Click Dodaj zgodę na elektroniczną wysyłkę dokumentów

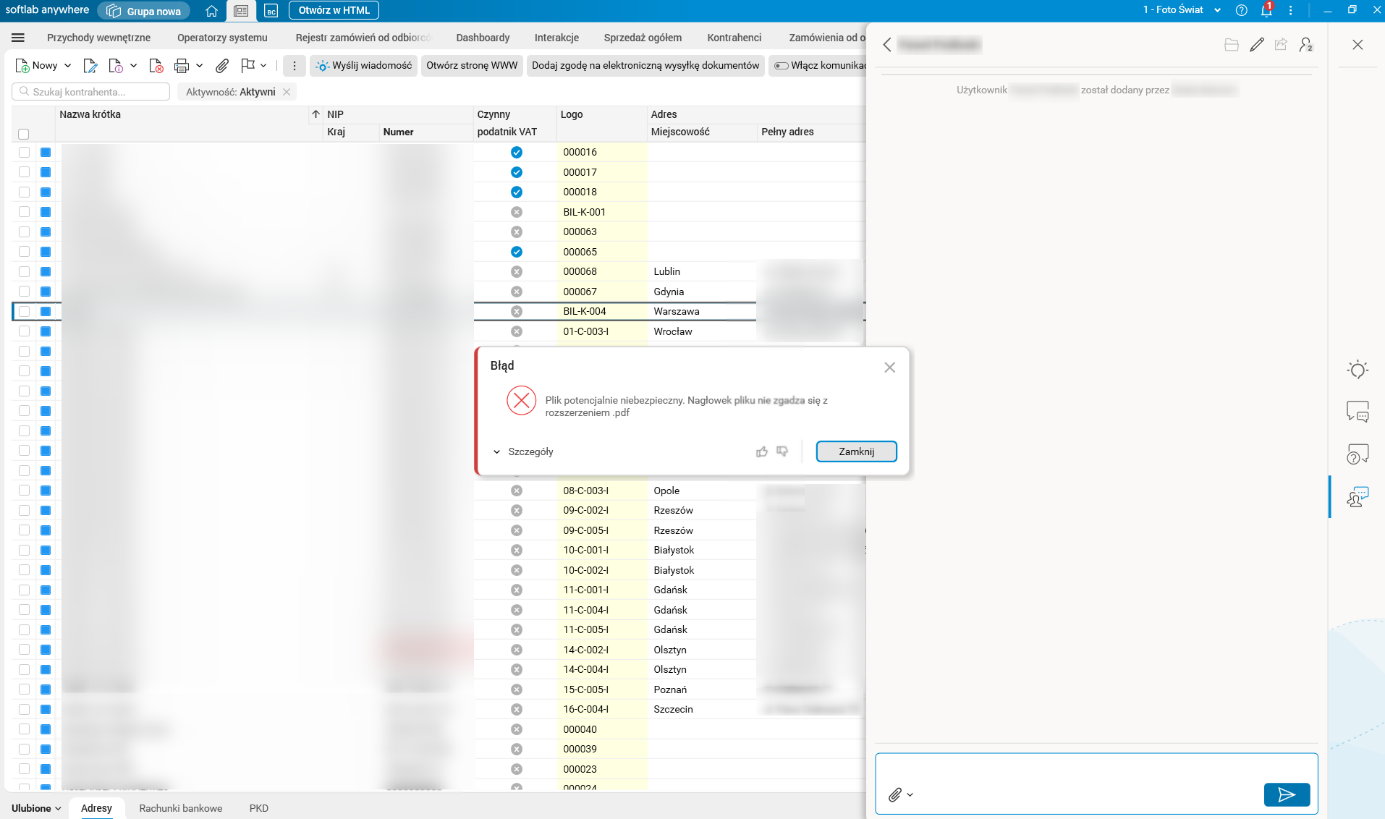tap(646, 66)
